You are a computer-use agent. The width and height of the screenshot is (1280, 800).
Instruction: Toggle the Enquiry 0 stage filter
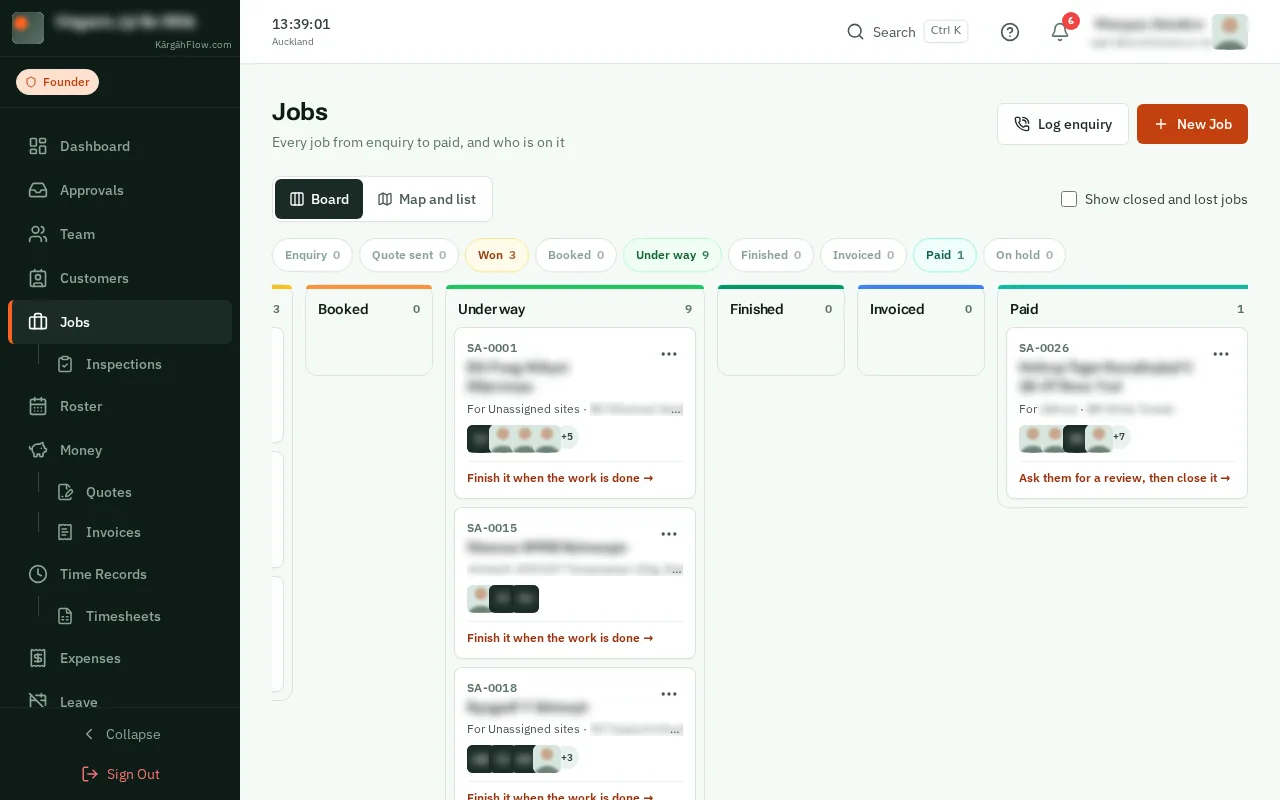click(x=312, y=255)
